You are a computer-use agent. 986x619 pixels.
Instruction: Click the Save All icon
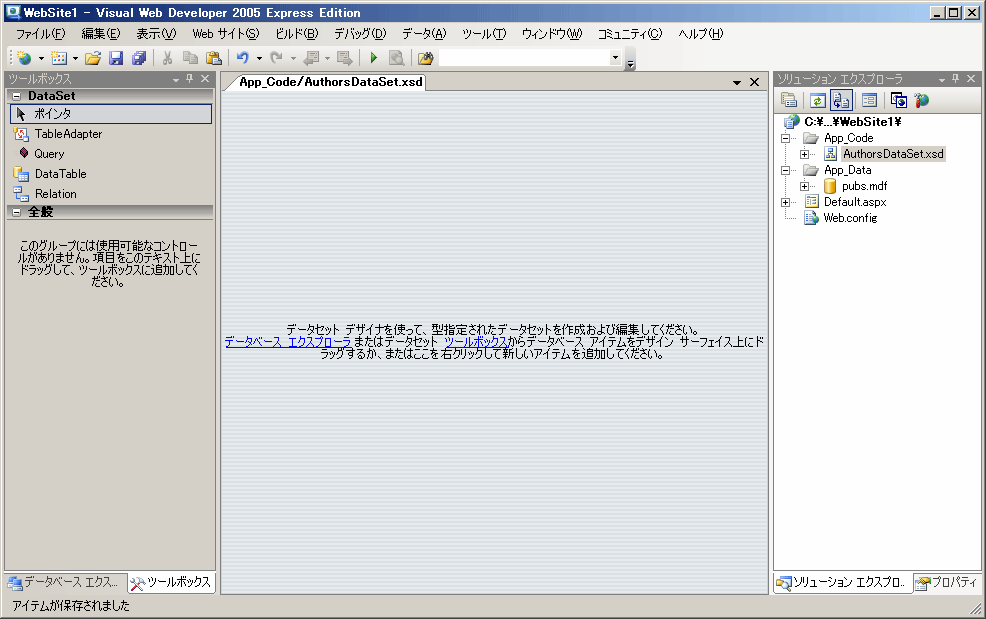tap(139, 58)
